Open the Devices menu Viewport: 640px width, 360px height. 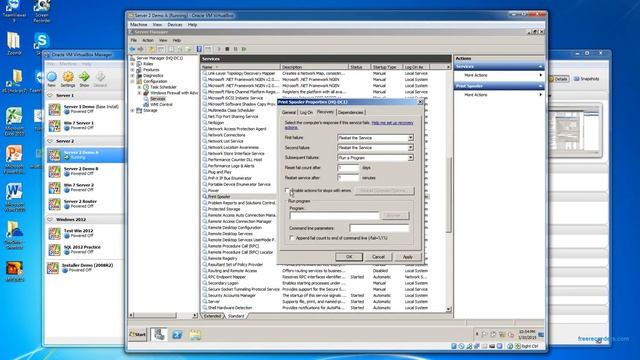point(175,24)
